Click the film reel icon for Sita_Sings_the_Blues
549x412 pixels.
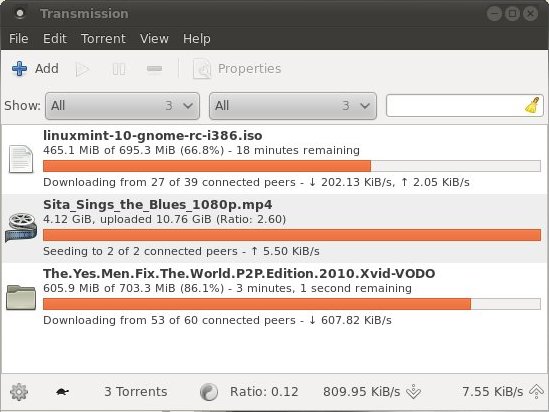[21, 227]
